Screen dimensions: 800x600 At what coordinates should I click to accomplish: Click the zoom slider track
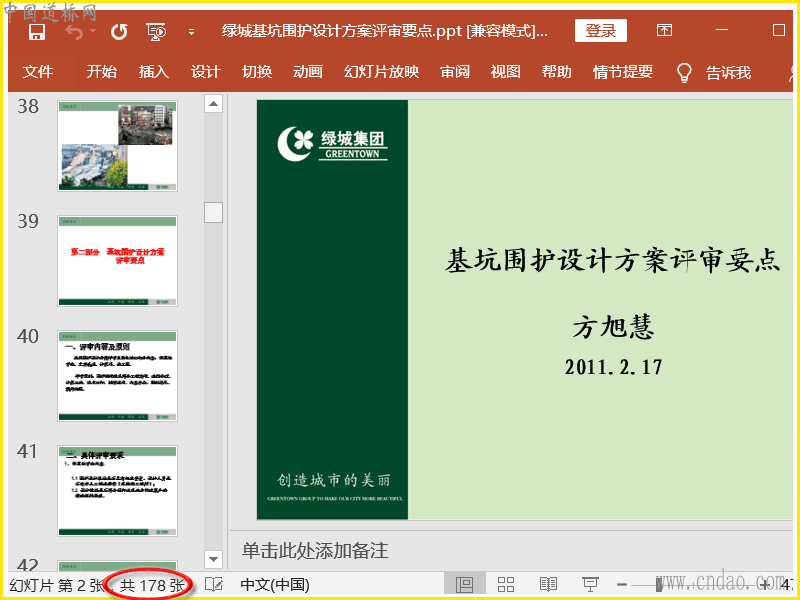point(694,585)
